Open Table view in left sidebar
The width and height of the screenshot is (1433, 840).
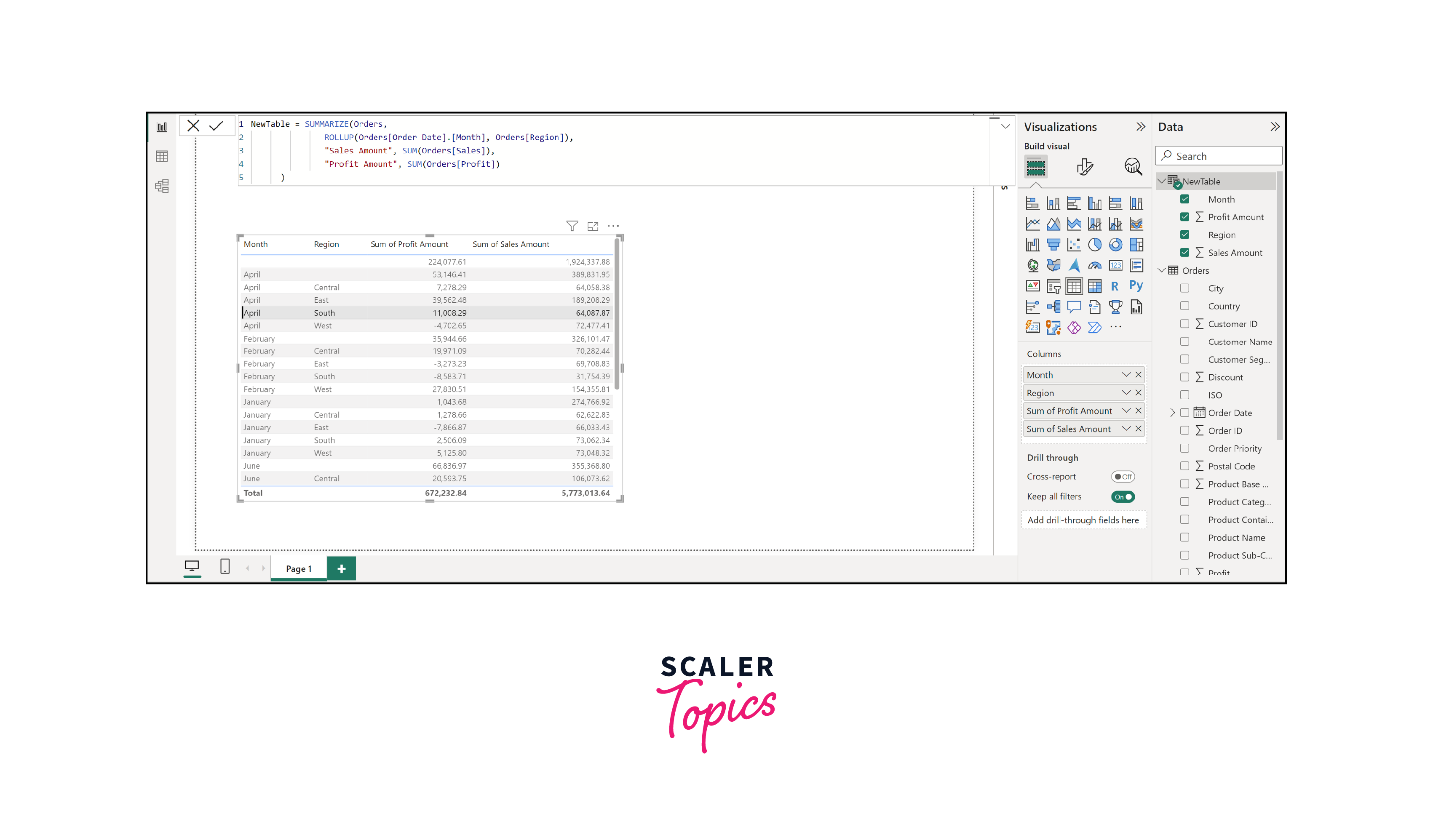pyautogui.click(x=162, y=156)
